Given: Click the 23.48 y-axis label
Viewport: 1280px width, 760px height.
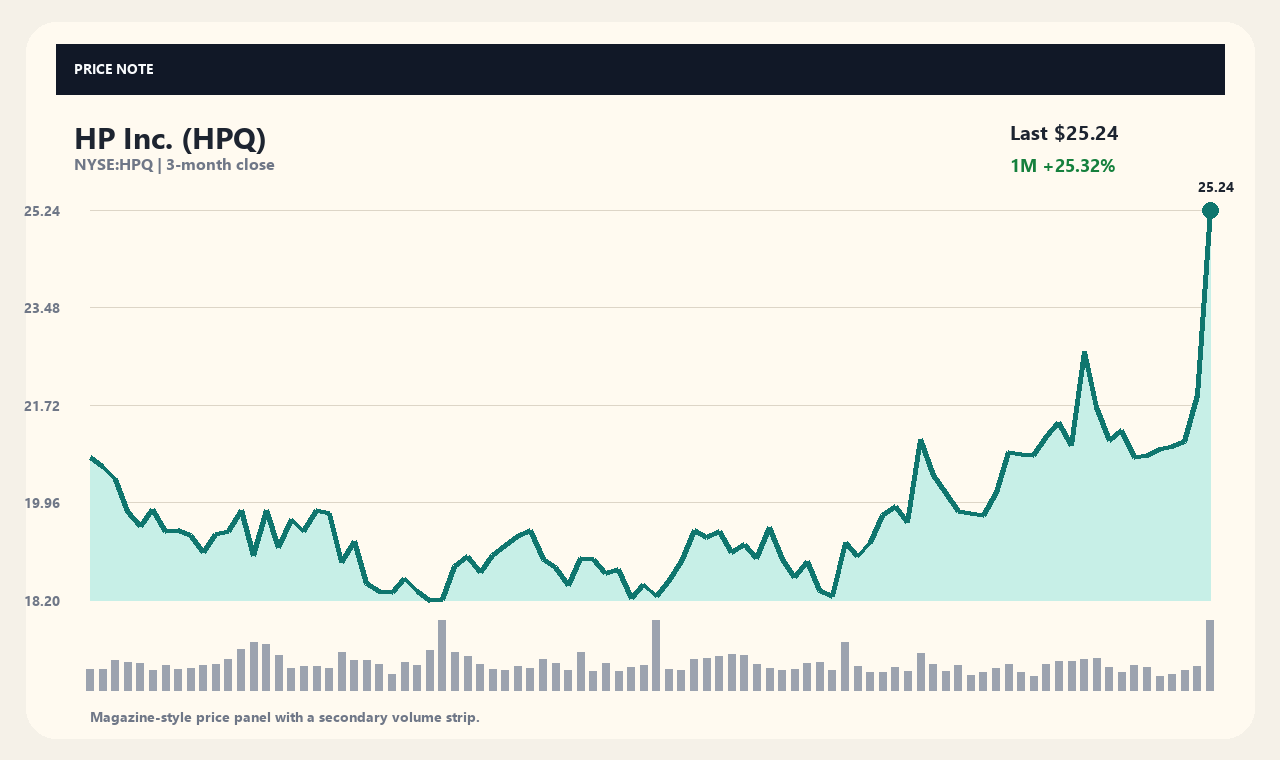Looking at the screenshot, I should [43, 308].
